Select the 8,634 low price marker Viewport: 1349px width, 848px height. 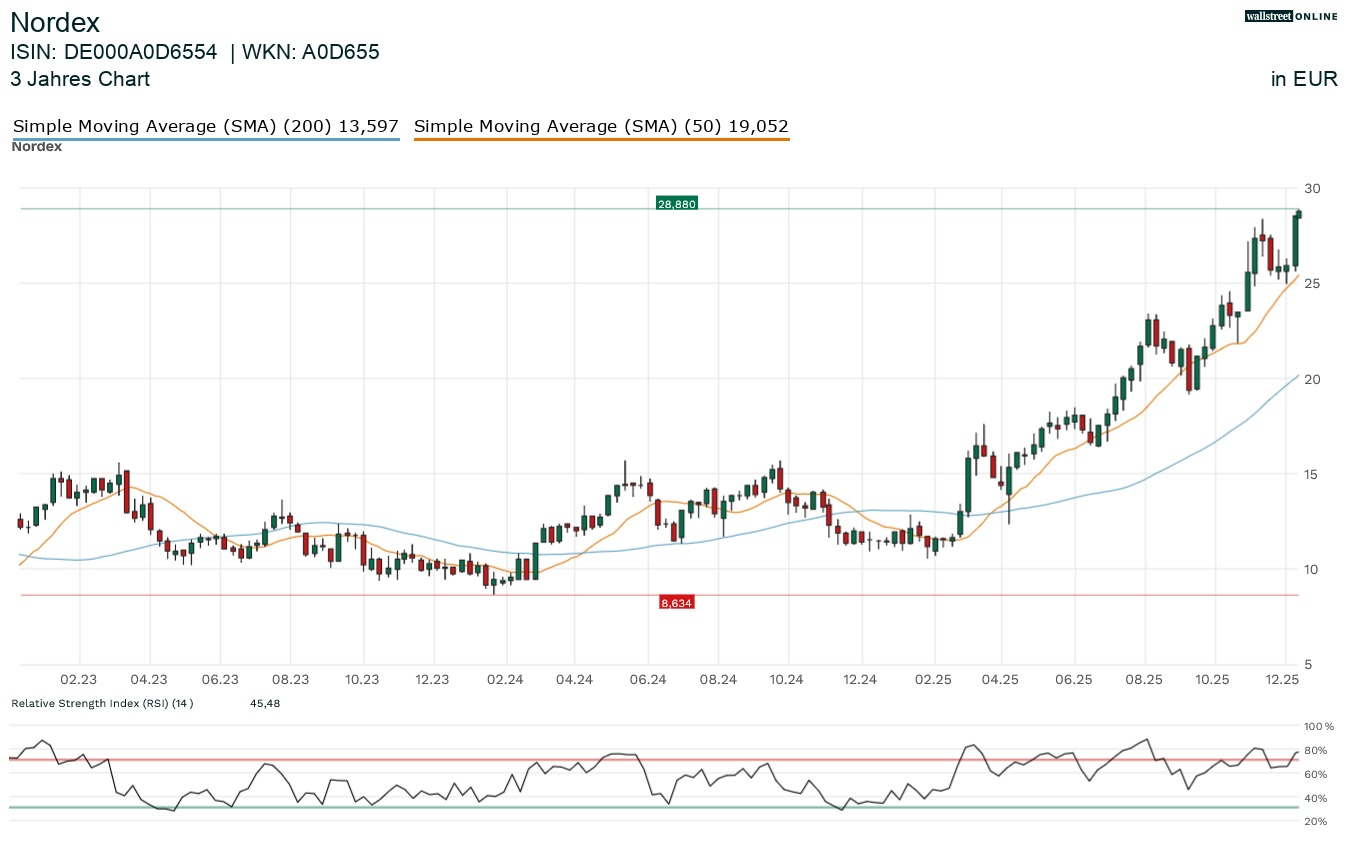[x=676, y=601]
